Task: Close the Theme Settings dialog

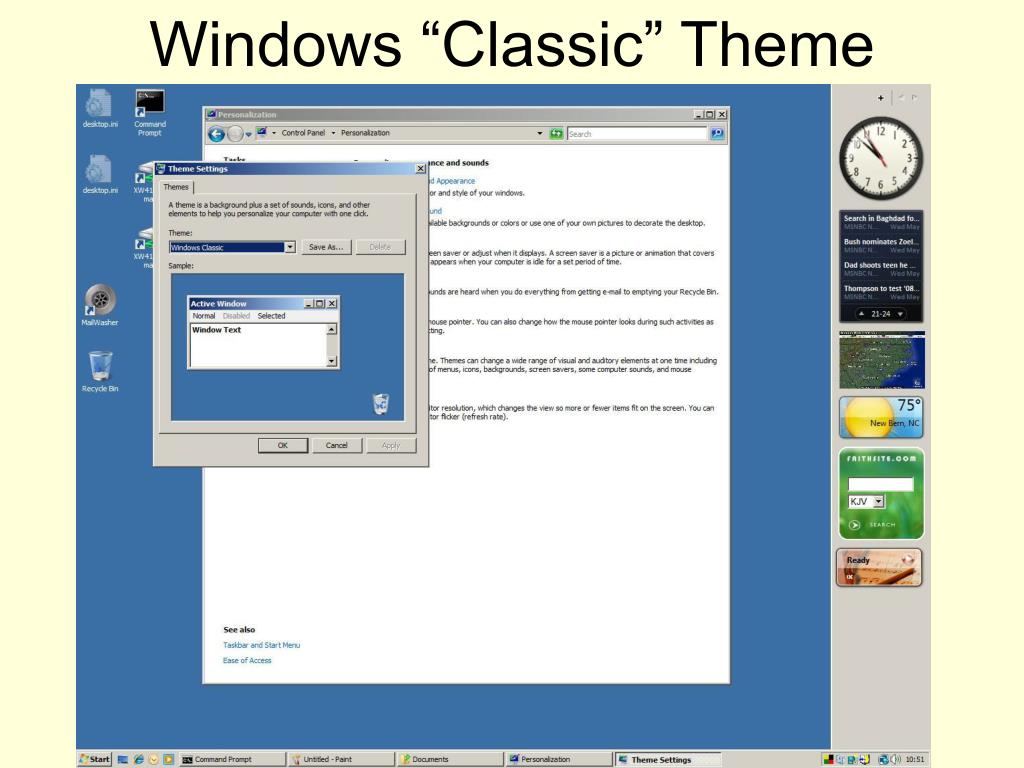Action: (421, 169)
